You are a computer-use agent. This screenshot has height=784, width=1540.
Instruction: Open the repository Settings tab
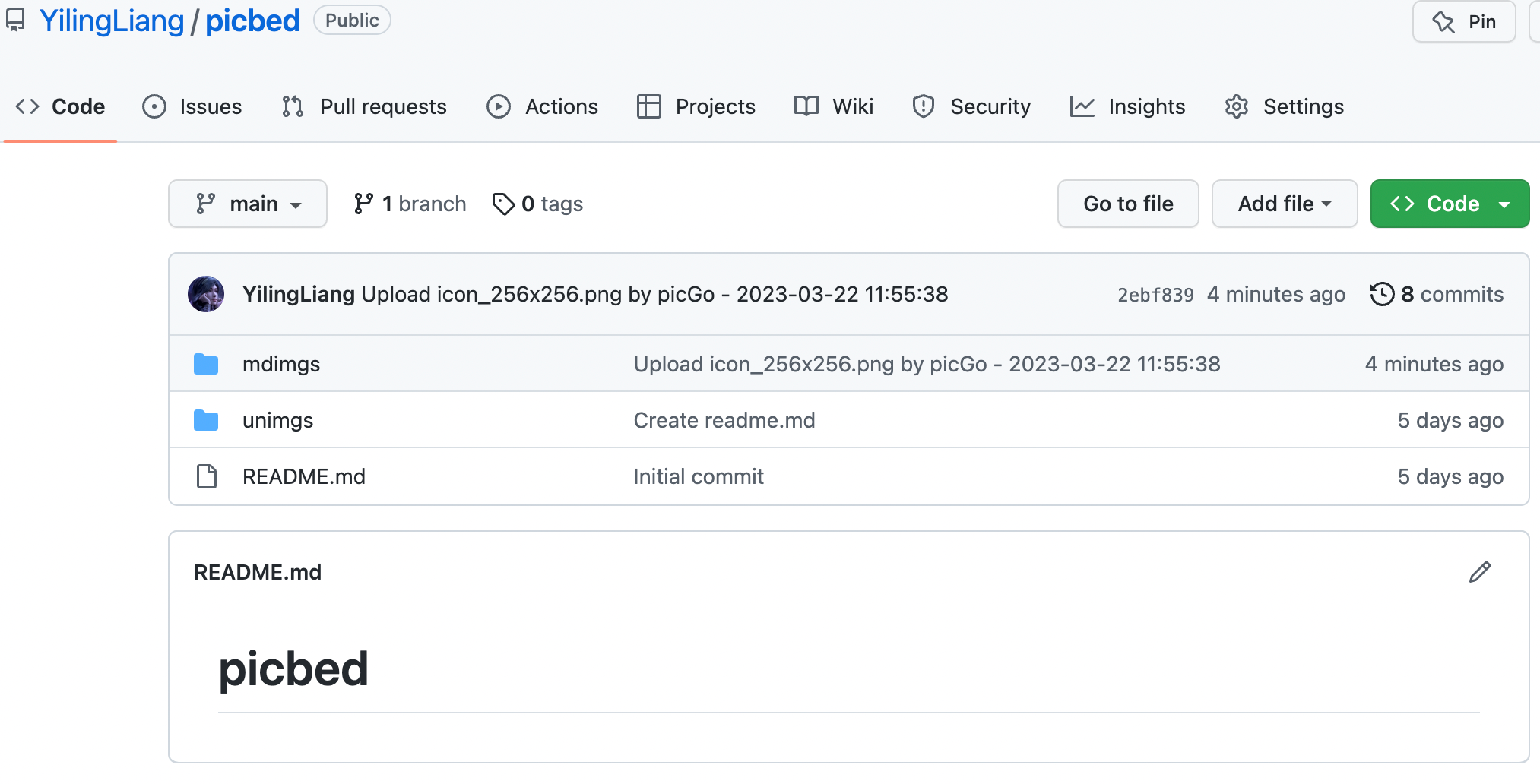tap(1284, 106)
